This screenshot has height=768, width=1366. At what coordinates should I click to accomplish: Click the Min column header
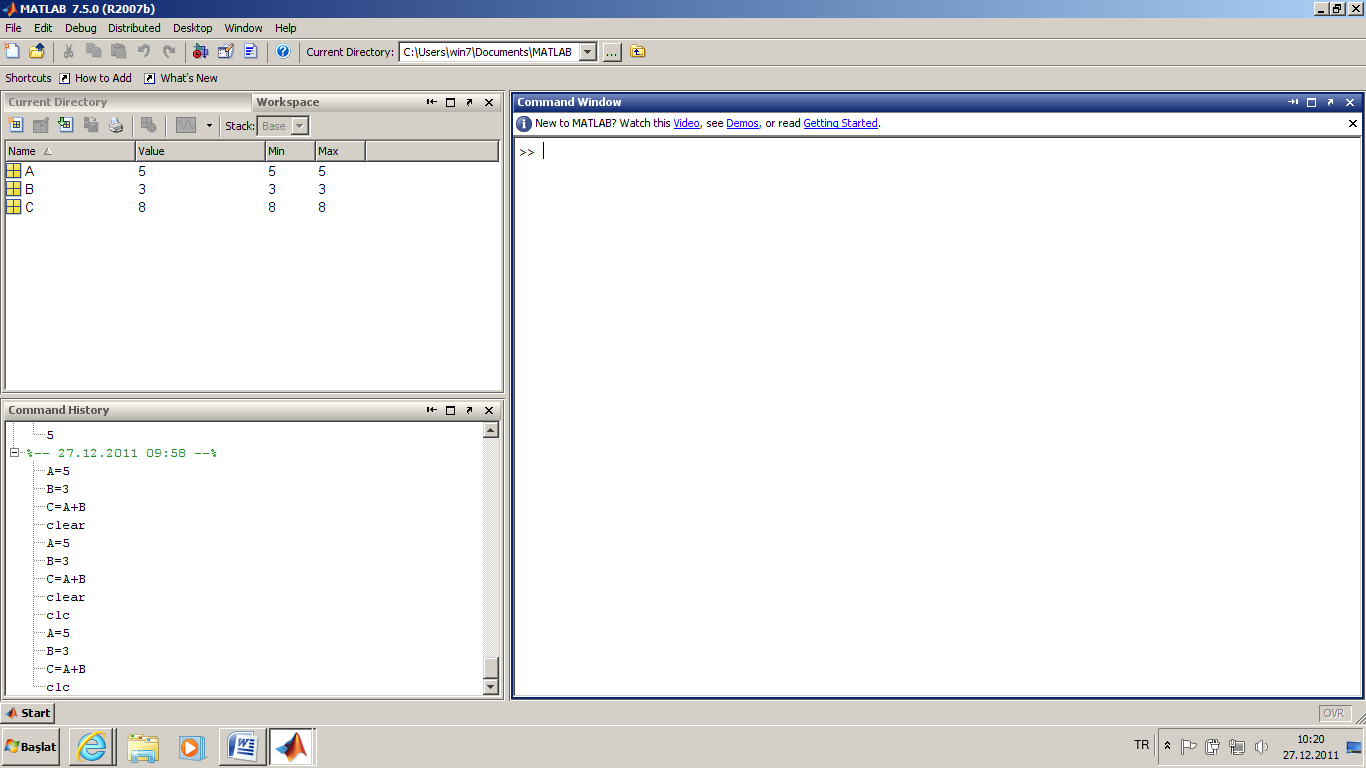pyautogui.click(x=290, y=151)
